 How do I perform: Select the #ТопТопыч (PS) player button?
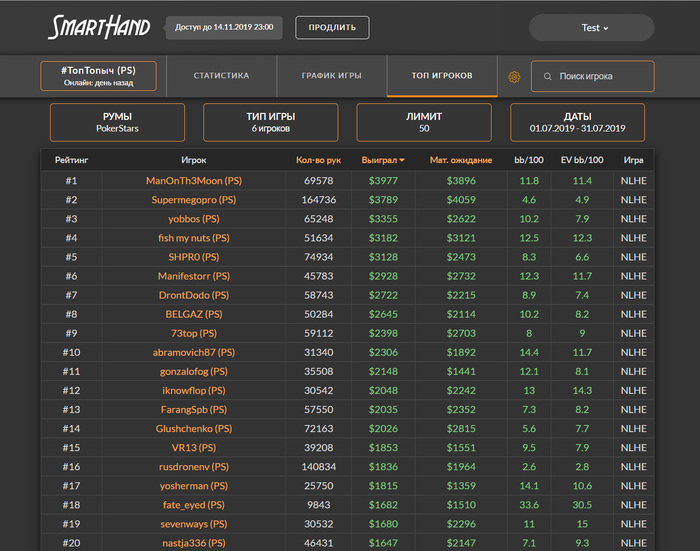pyautogui.click(x=98, y=76)
